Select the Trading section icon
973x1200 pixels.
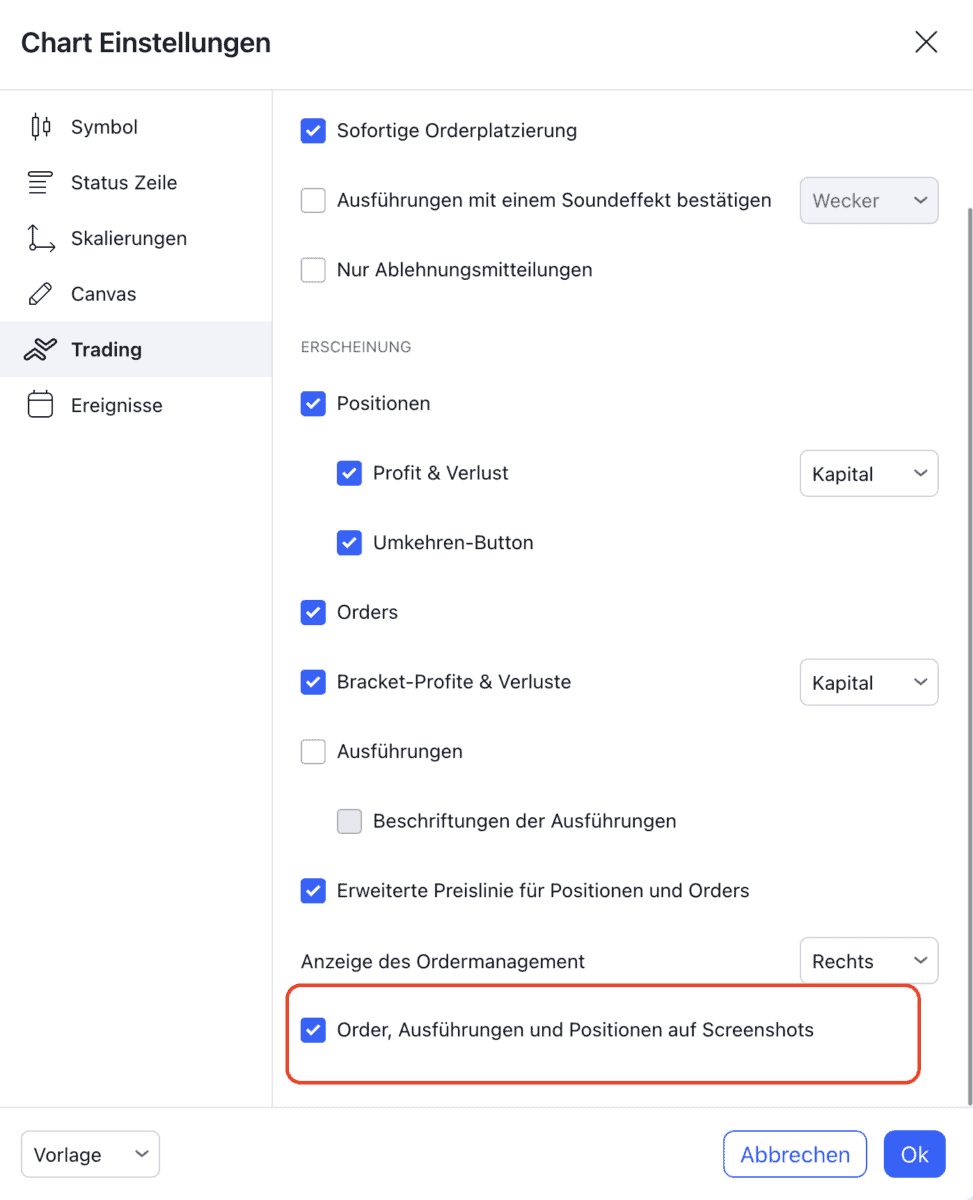[x=39, y=349]
